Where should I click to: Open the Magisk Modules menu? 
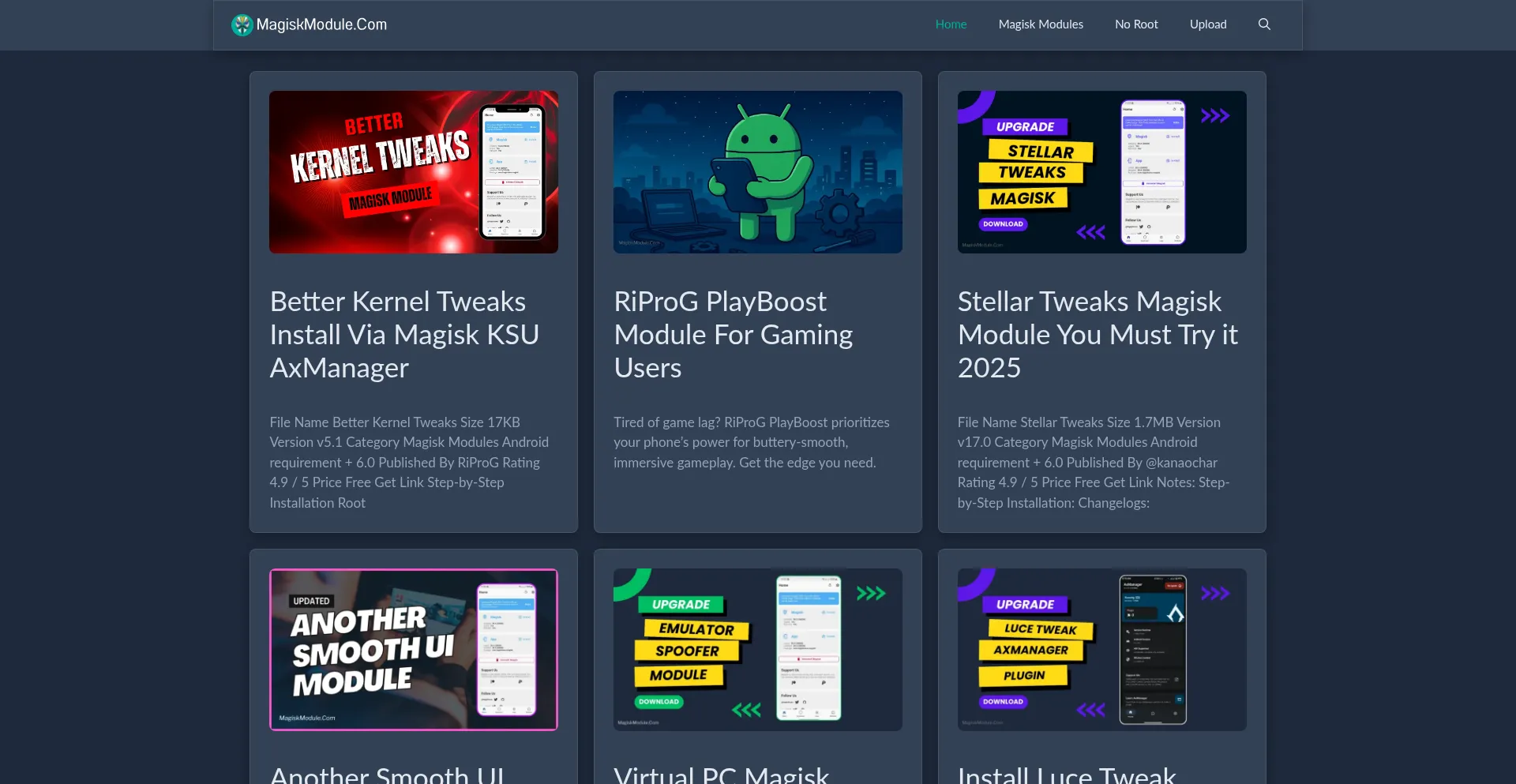click(x=1041, y=24)
